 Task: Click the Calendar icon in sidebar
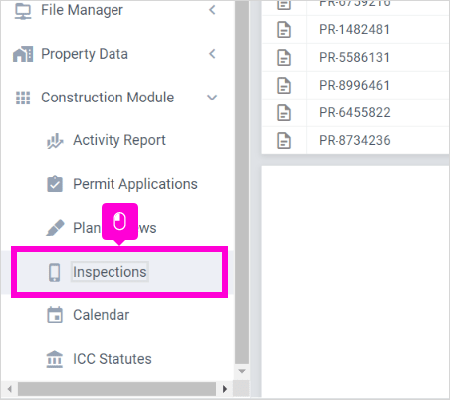55,315
